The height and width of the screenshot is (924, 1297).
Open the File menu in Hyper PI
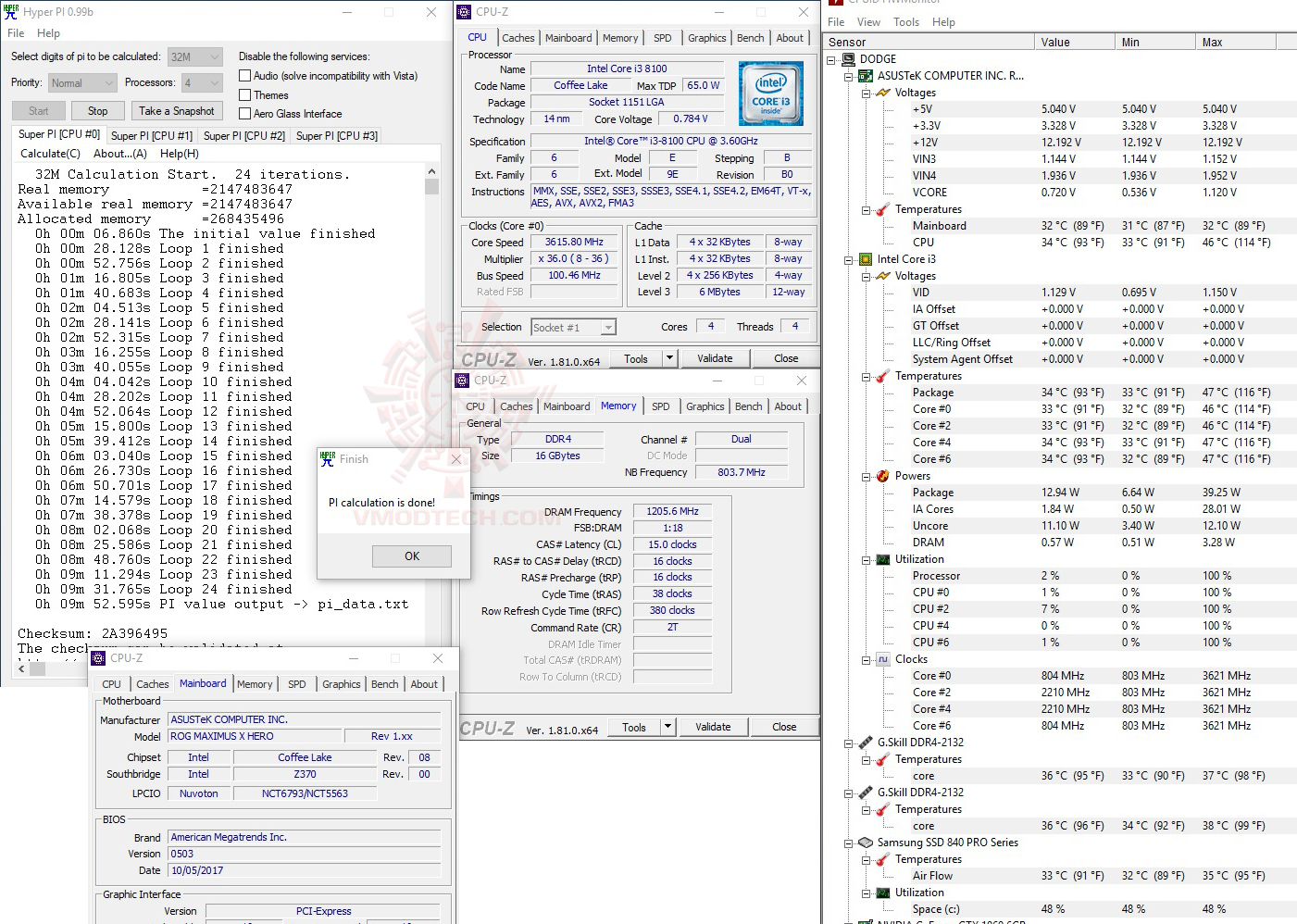[16, 33]
